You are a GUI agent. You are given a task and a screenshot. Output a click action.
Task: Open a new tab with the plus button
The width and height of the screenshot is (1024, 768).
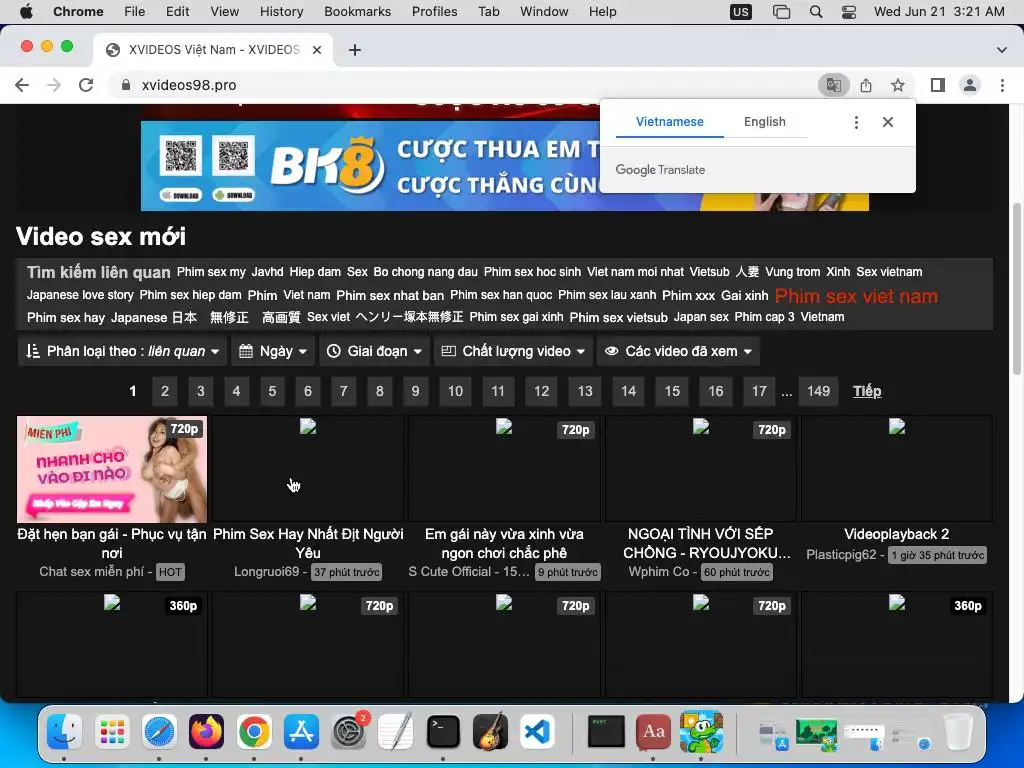355,50
